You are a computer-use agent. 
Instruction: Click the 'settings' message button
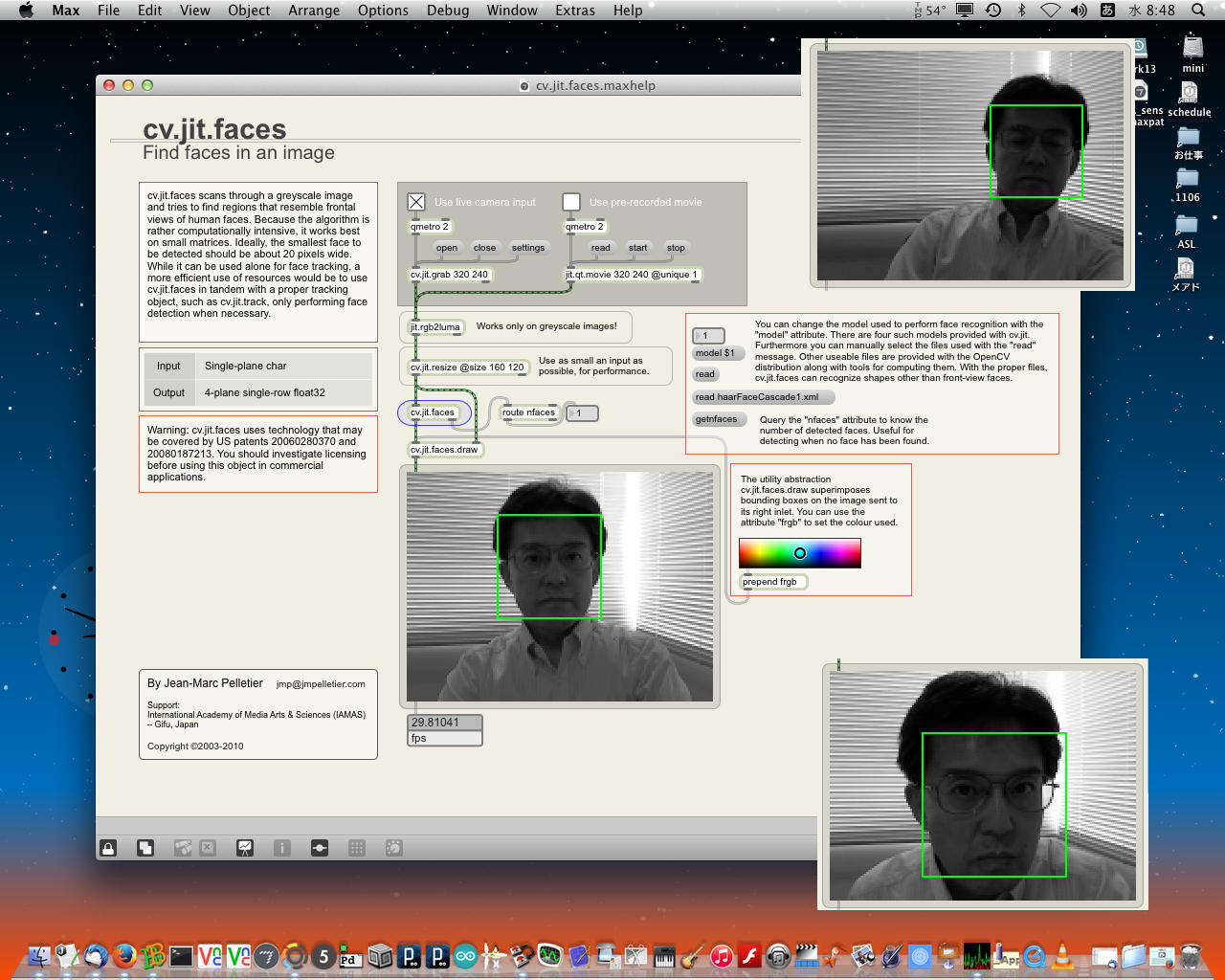coord(527,248)
